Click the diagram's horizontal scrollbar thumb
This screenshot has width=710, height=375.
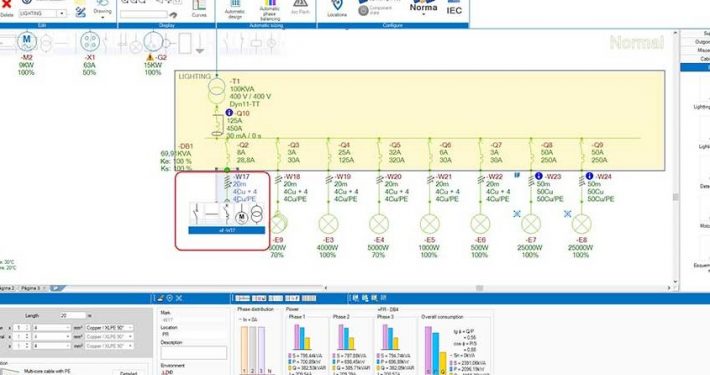480,288
